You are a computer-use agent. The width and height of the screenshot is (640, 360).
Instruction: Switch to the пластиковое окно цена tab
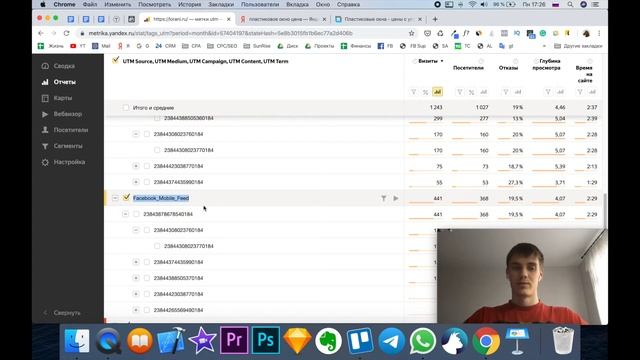pos(283,19)
